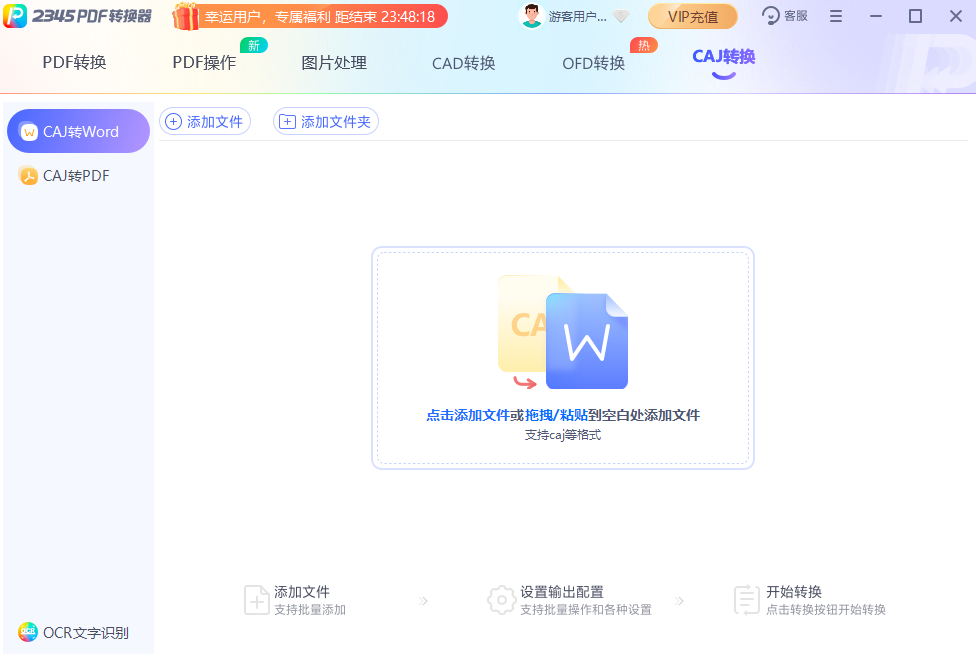Open the 图片处理 tab

[x=334, y=63]
